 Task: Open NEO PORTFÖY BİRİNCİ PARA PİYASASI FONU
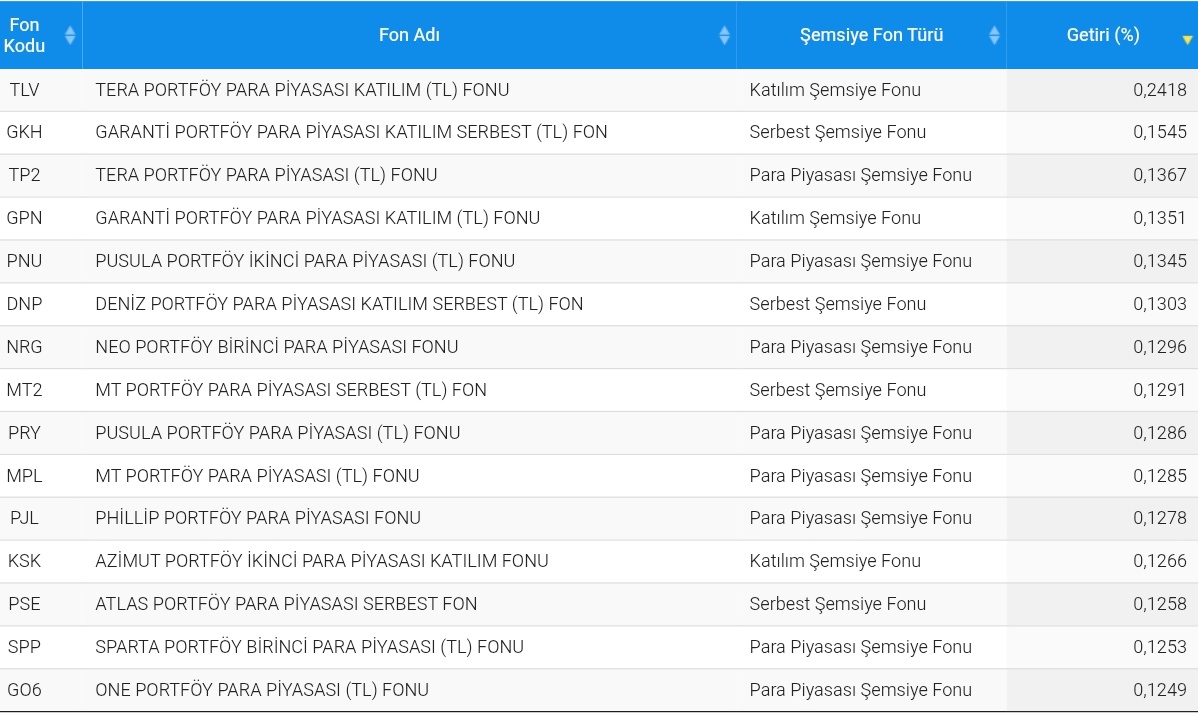[277, 347]
